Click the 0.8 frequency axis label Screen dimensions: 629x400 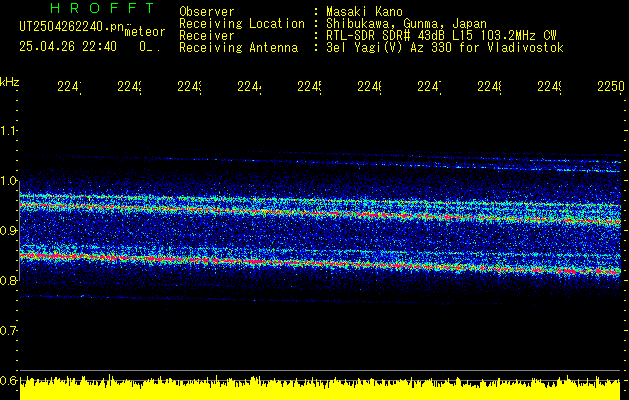pos(9,280)
